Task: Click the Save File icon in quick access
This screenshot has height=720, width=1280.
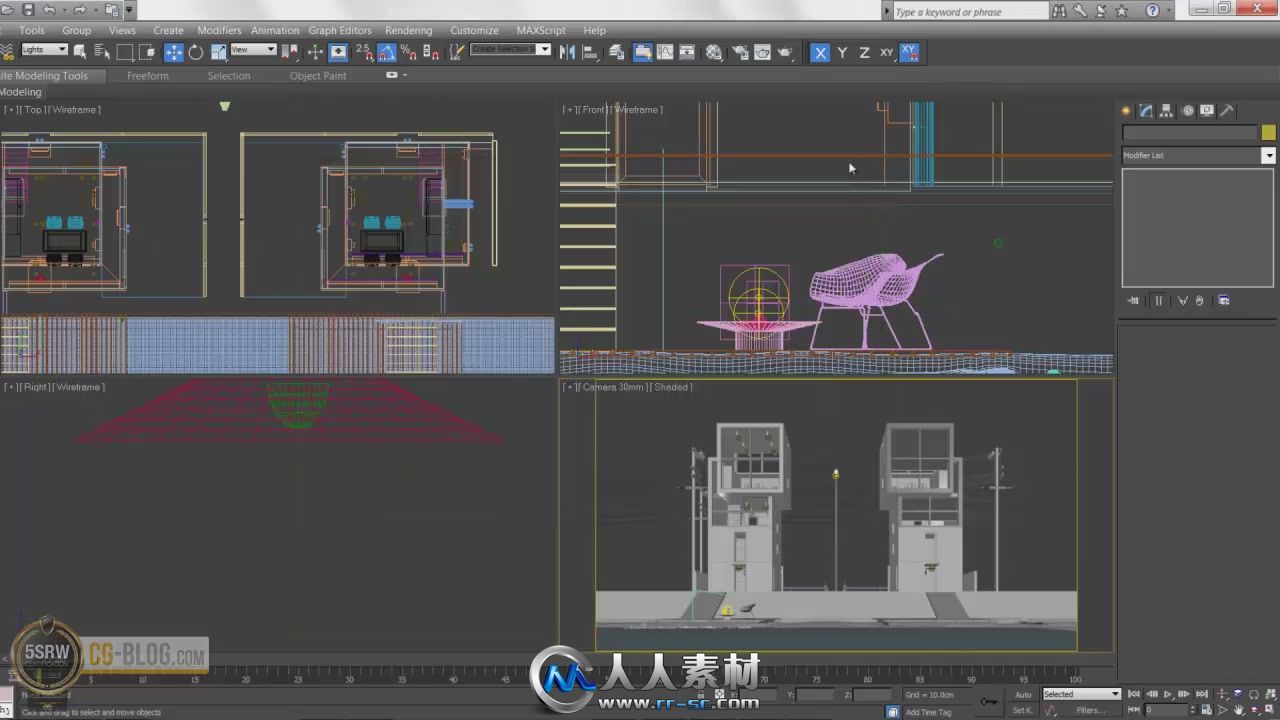Action: click(28, 10)
